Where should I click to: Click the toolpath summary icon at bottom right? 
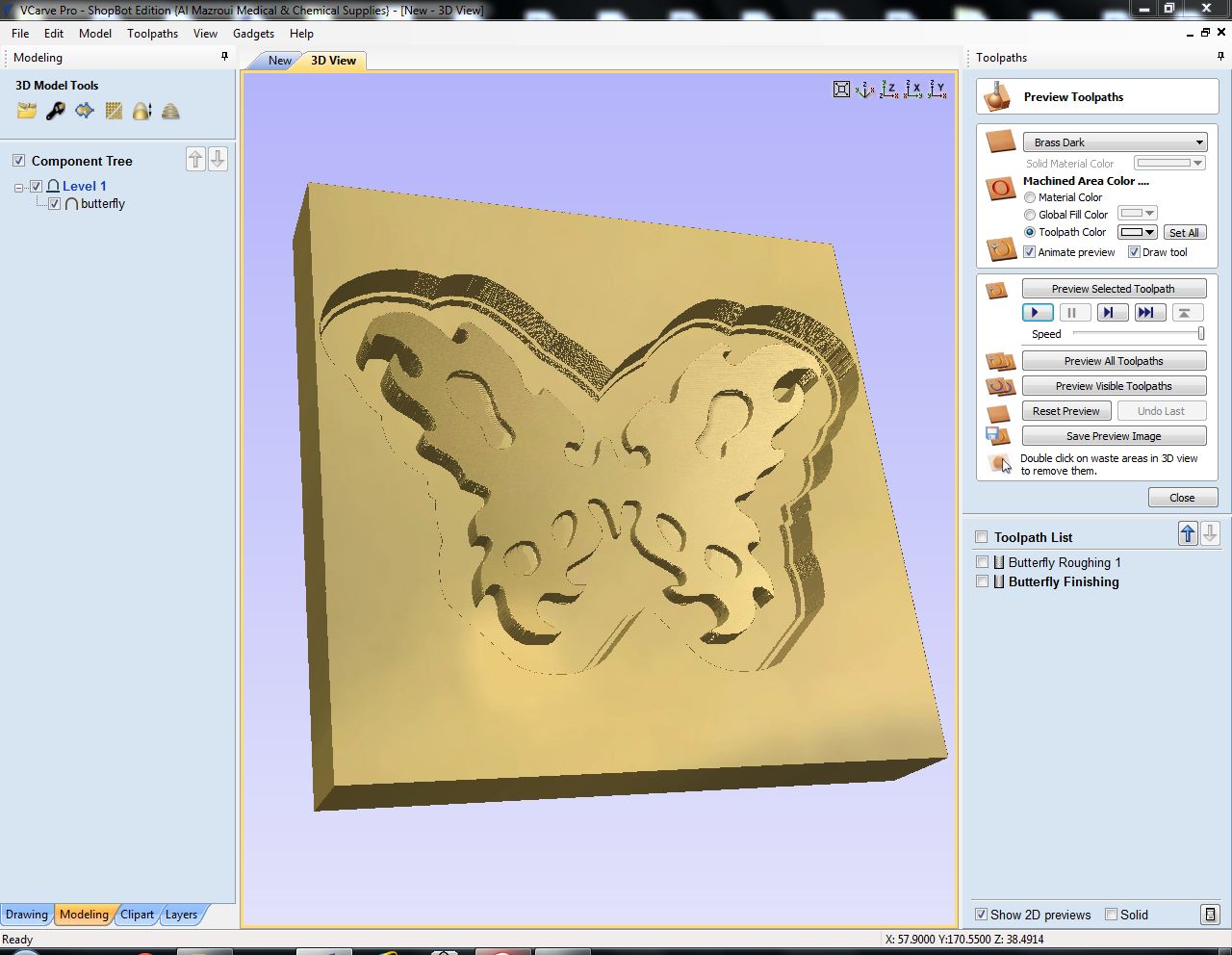(1211, 915)
